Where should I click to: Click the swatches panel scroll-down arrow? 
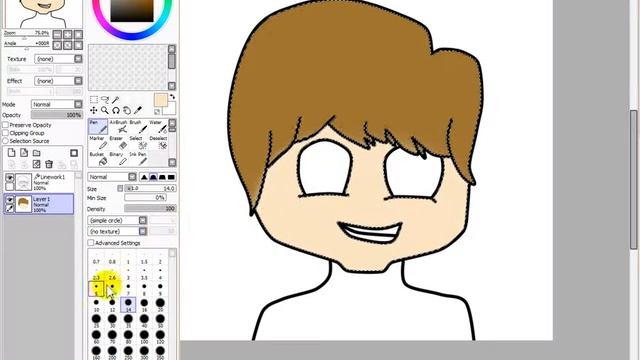point(172,86)
